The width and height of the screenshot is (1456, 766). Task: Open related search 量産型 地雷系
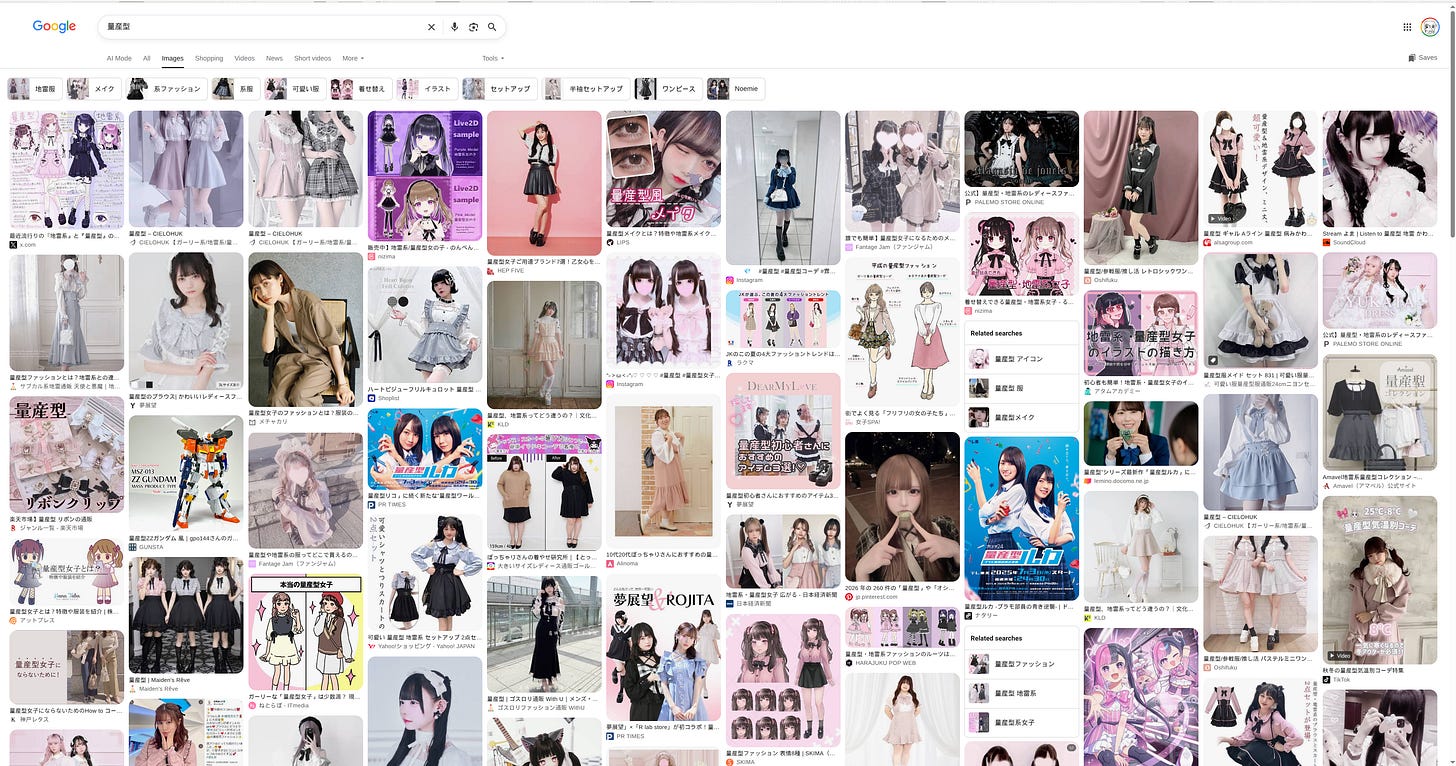[1021, 693]
